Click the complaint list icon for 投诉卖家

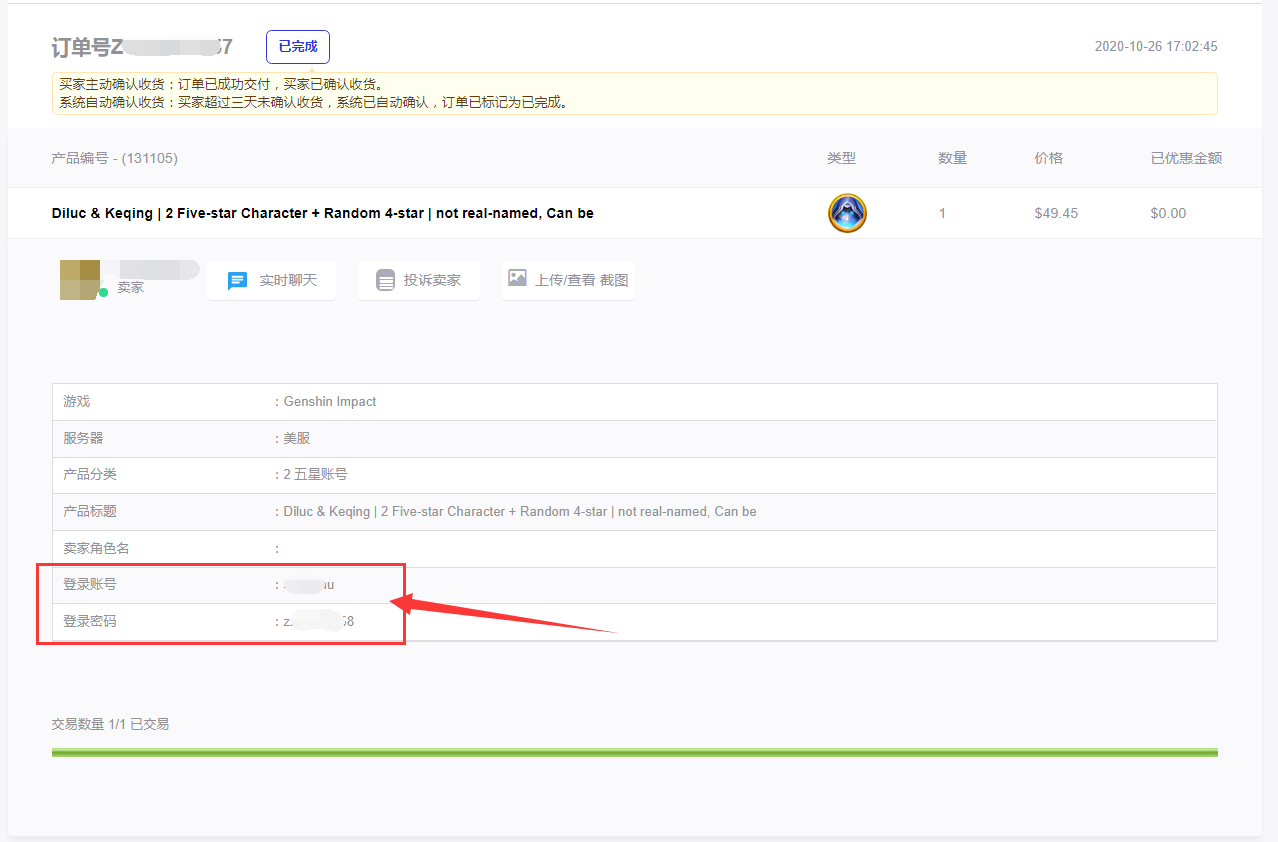(x=386, y=280)
